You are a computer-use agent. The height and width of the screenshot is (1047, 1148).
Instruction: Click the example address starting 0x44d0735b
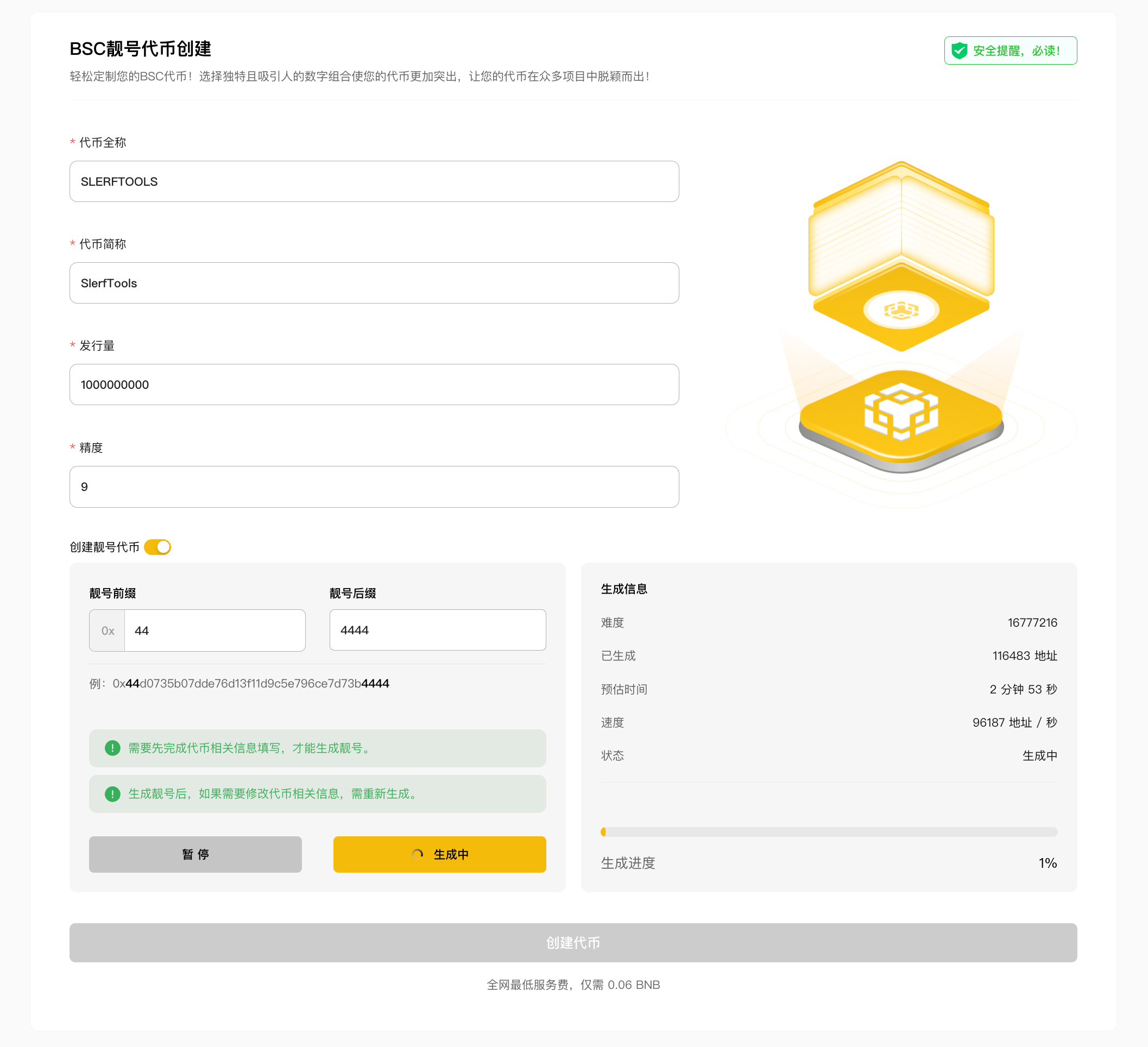(x=250, y=683)
